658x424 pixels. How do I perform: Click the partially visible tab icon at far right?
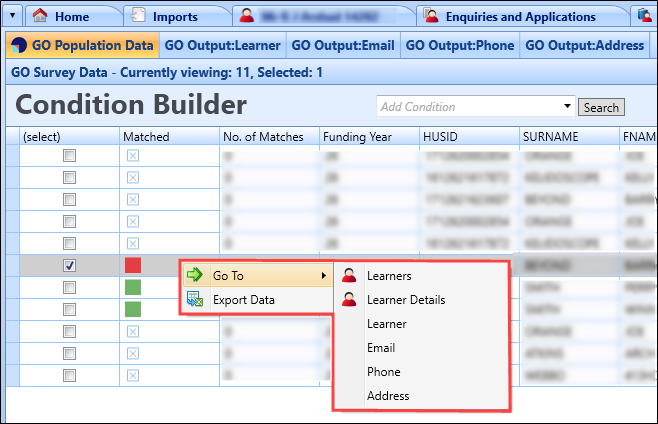[645, 16]
